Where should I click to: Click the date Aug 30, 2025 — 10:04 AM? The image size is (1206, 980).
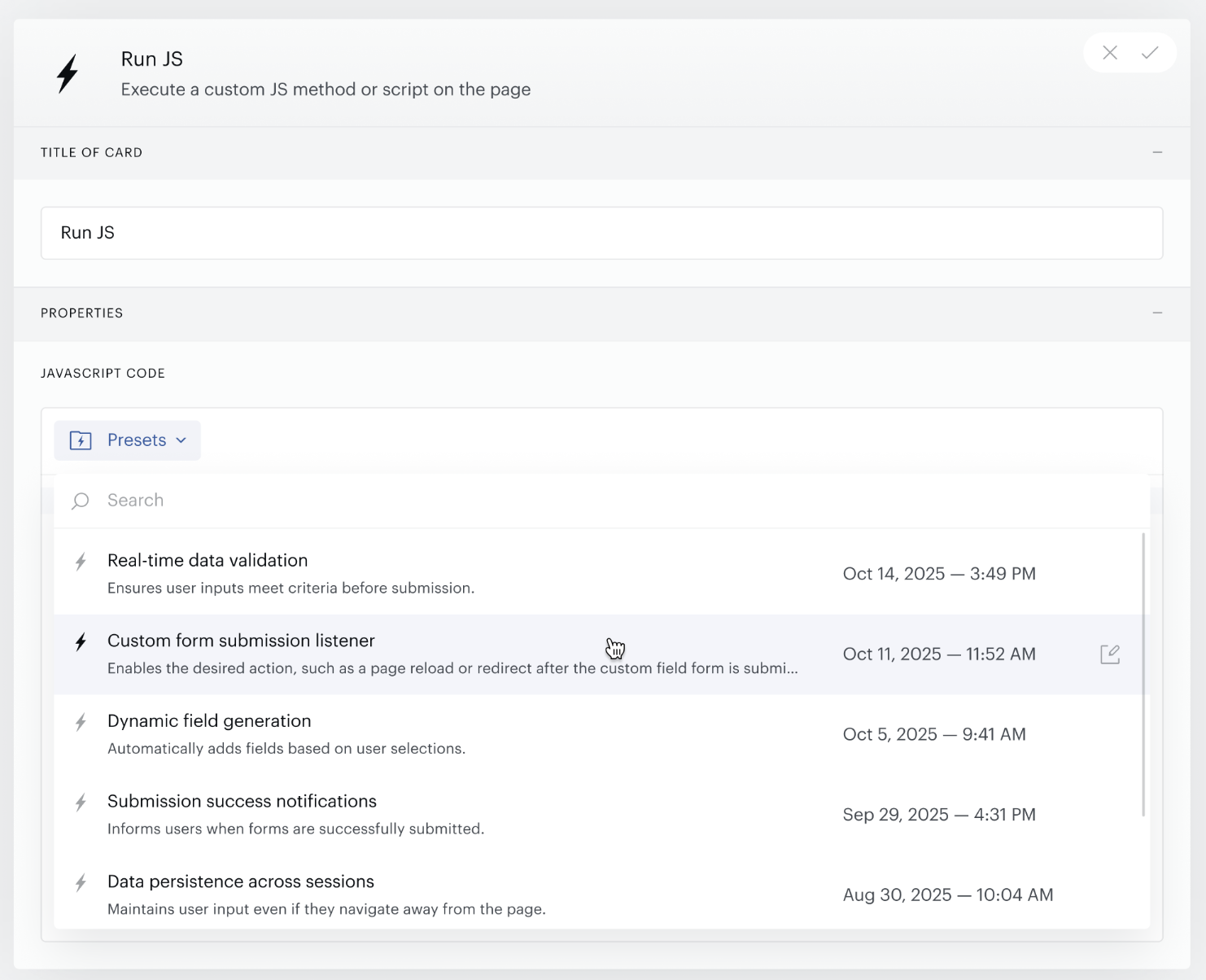(948, 895)
